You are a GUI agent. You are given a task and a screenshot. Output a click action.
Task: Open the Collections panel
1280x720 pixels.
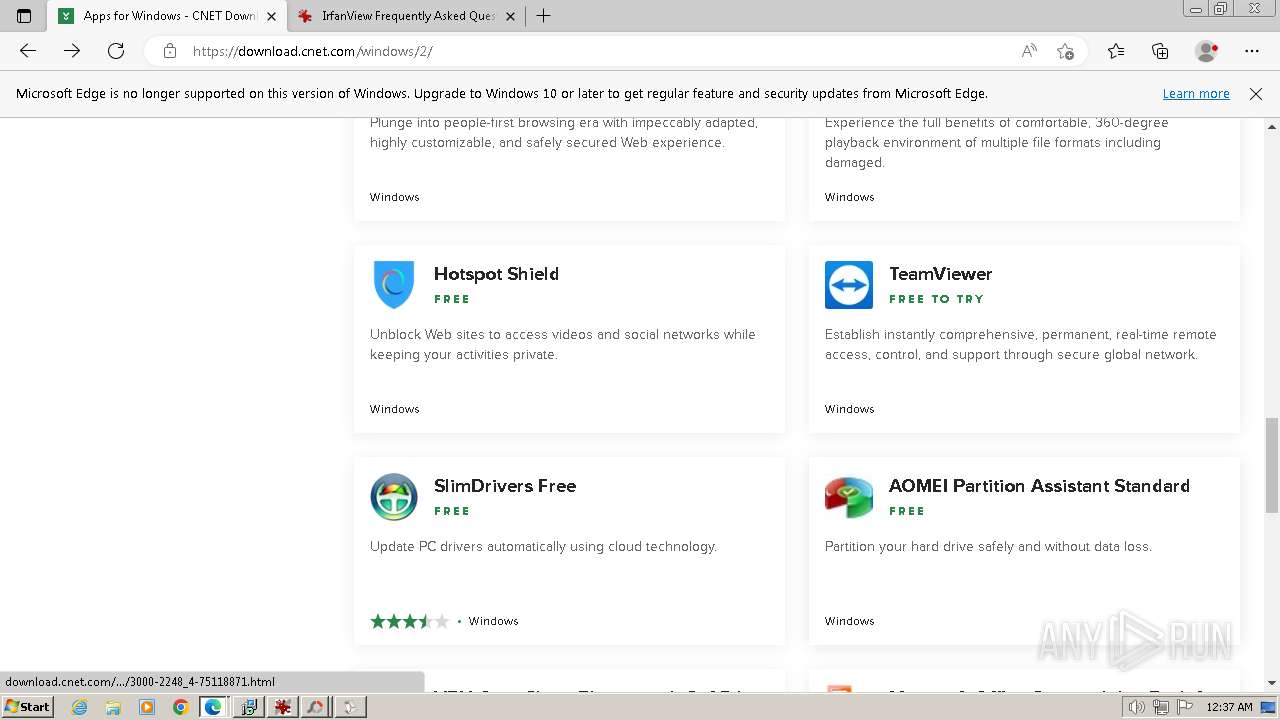coord(1160,51)
